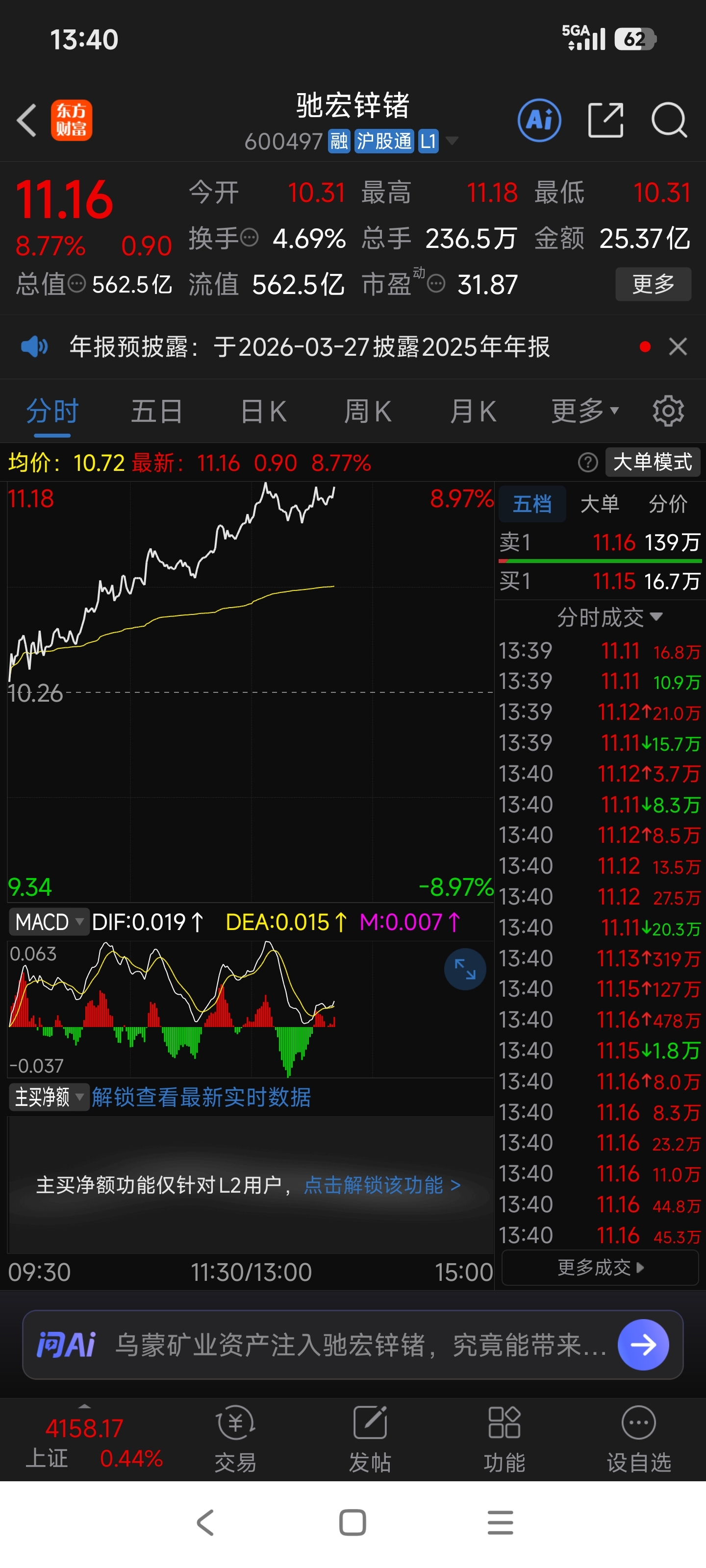Viewport: 706px width, 1568px height.
Task: Expand chart to fullscreen with the arrows icon
Action: (x=465, y=969)
